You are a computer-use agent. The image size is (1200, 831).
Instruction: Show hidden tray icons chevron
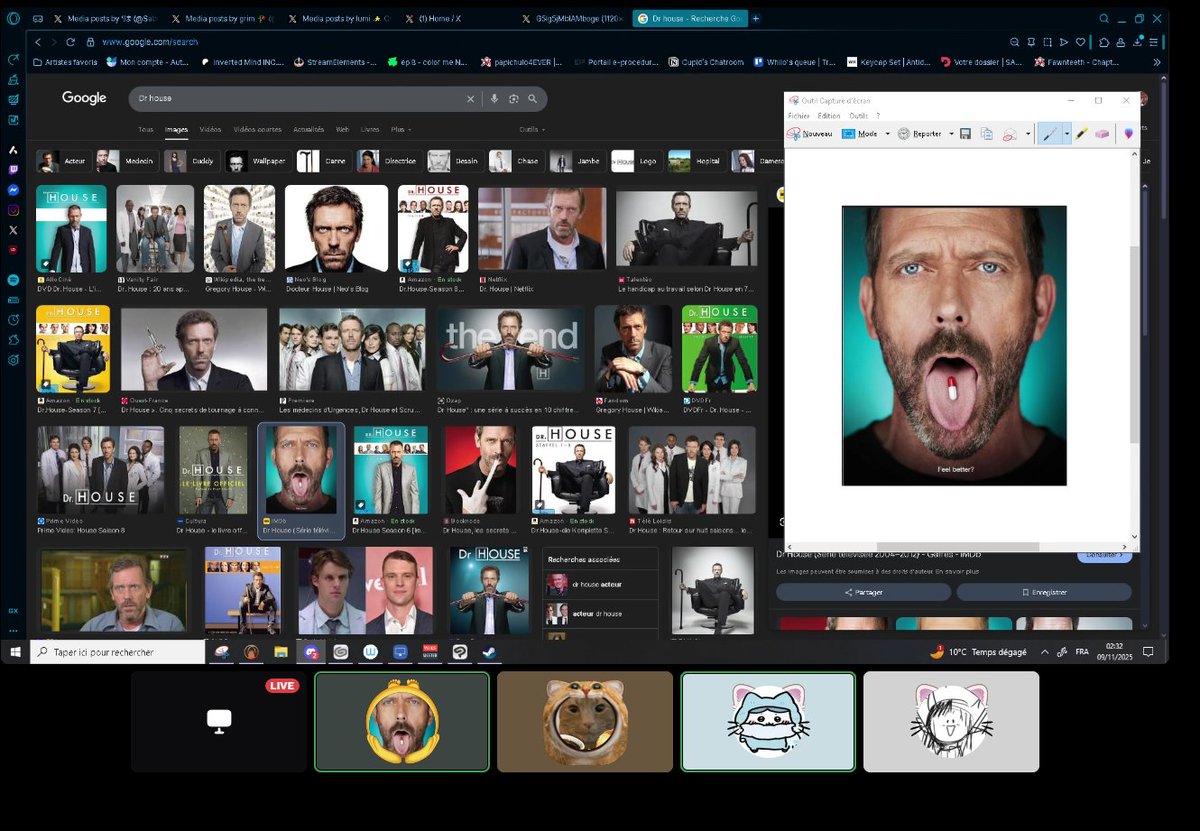coord(1045,651)
